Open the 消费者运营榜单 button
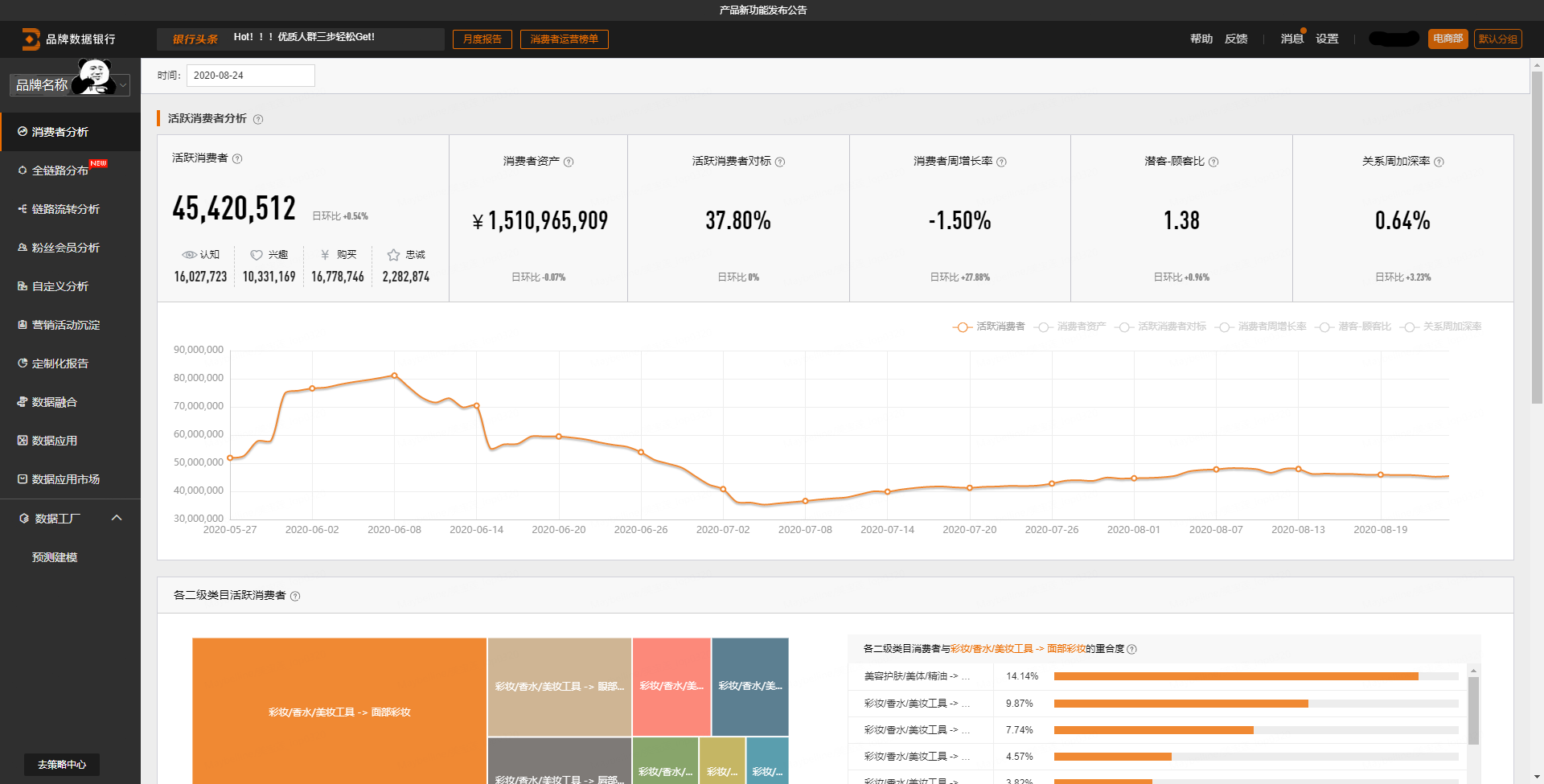 pos(564,39)
